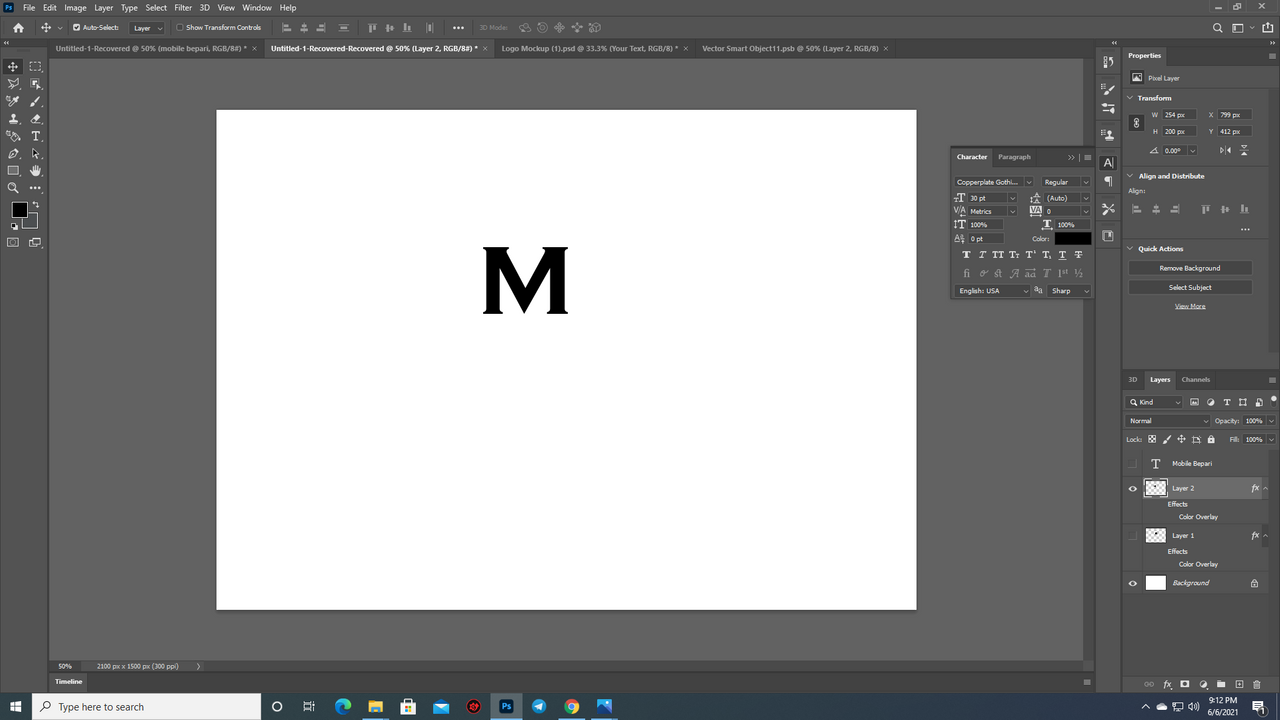Toggle the Auto-Select checkbox
Viewport: 1280px width, 720px height.
coord(77,28)
